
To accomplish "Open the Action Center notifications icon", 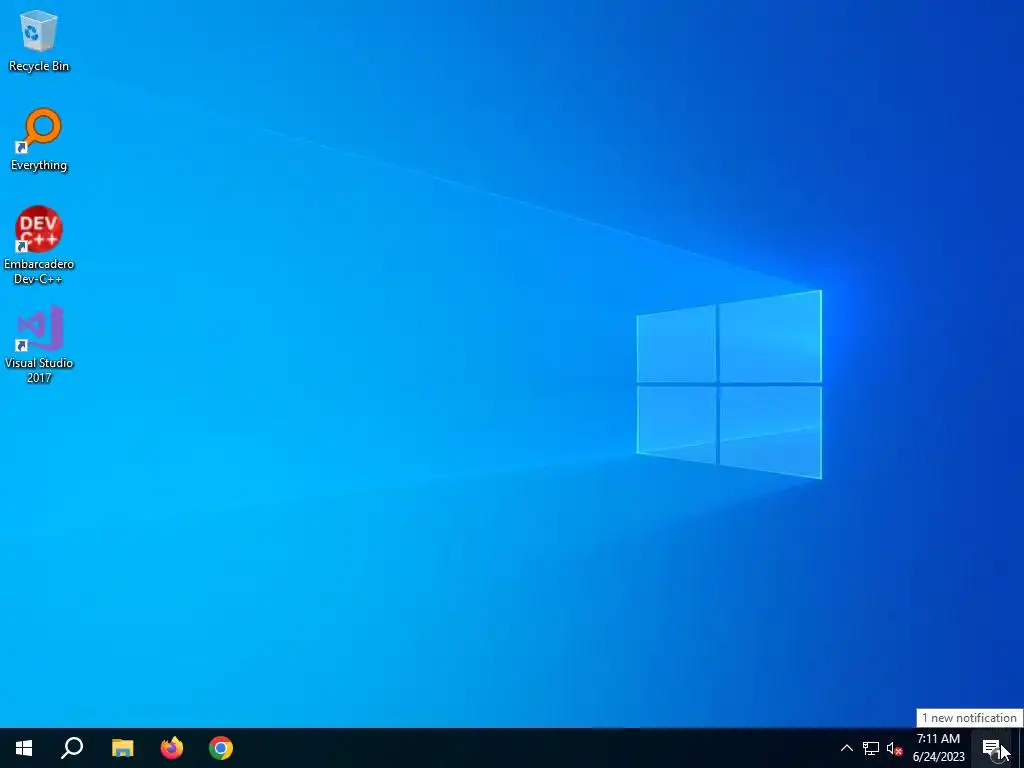I will click(992, 748).
